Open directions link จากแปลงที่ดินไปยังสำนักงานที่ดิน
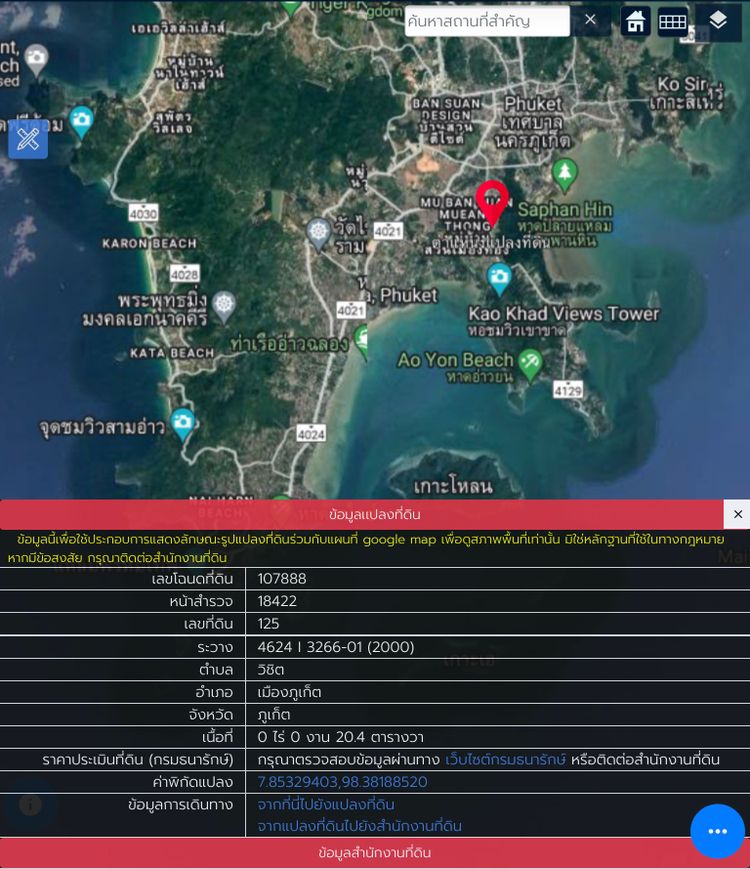750x869 pixels. click(359, 826)
